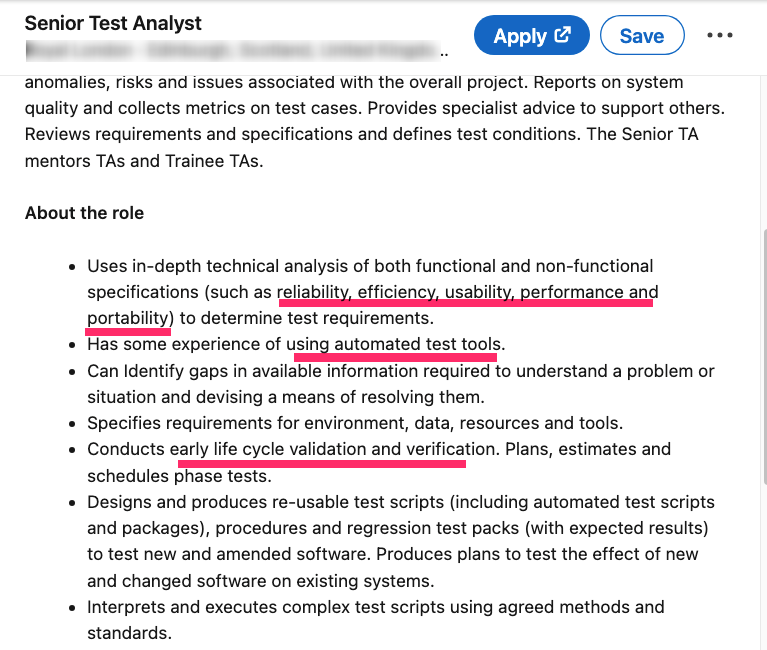Click the blurred company and location line
This screenshot has height=650, width=767.
pyautogui.click(x=232, y=48)
